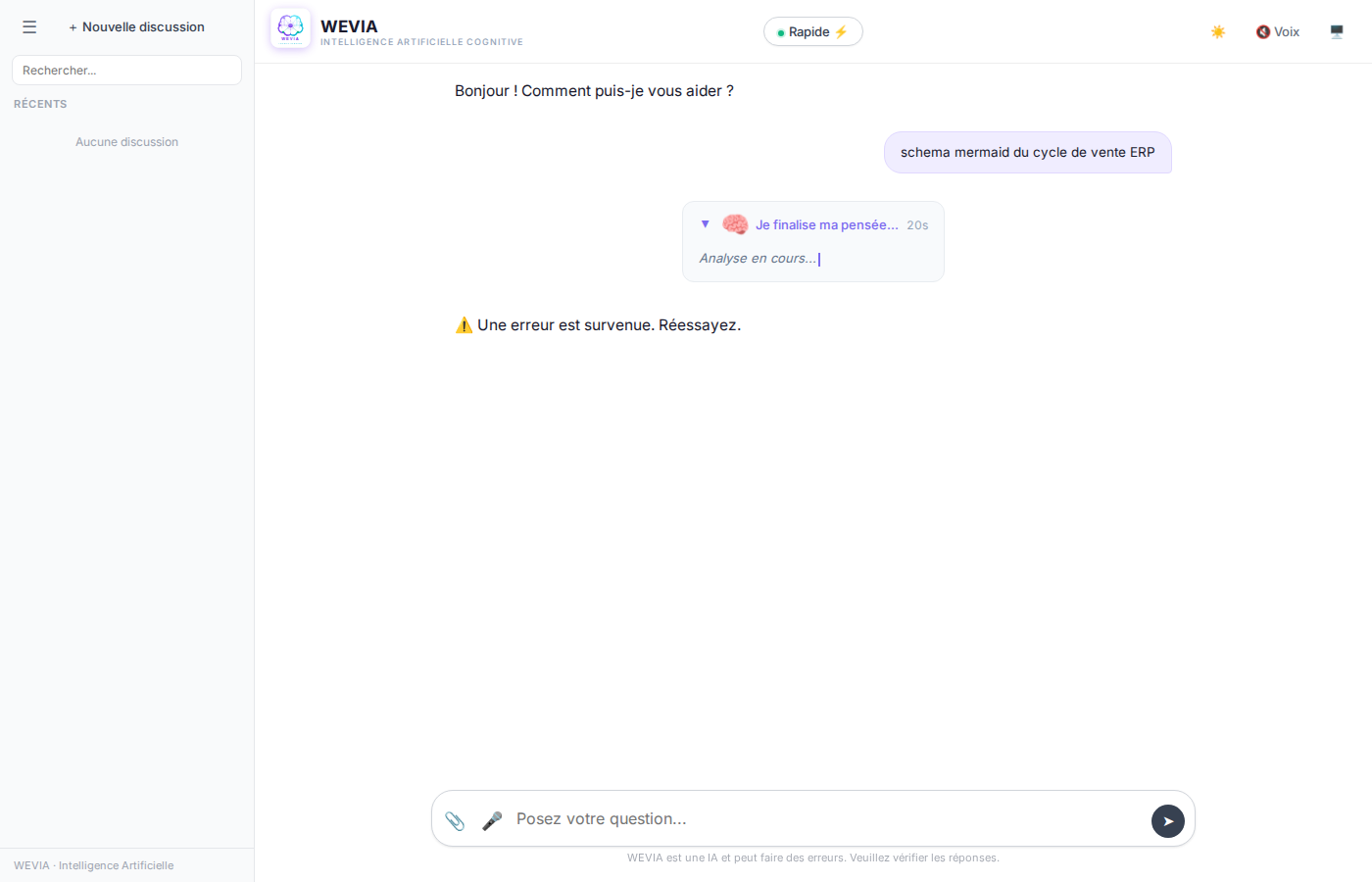Image resolution: width=1372 pixels, height=882 pixels.
Task: Click the paperclip attachment icon
Action: click(455, 820)
